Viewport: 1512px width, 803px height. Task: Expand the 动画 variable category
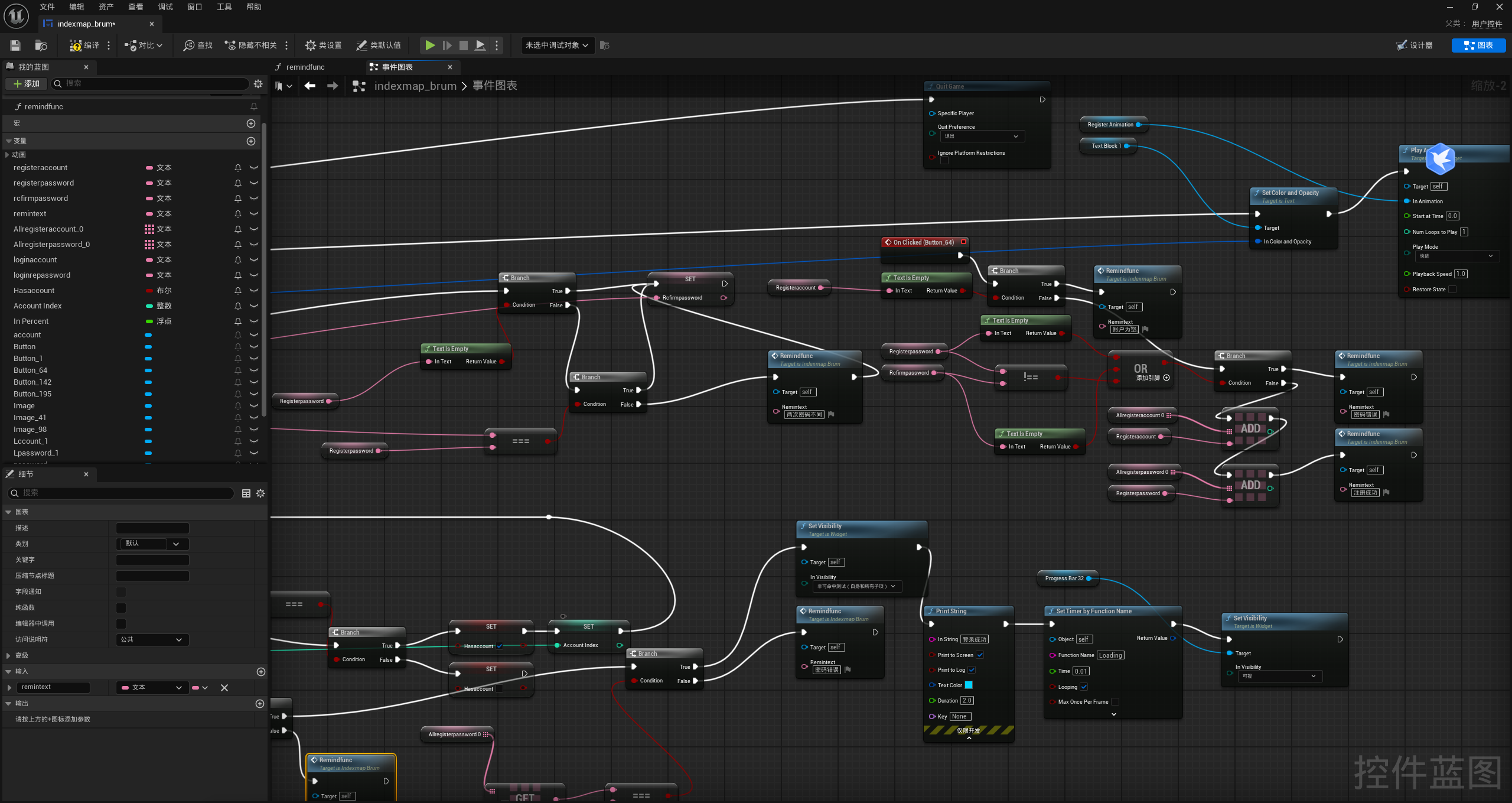point(7,155)
